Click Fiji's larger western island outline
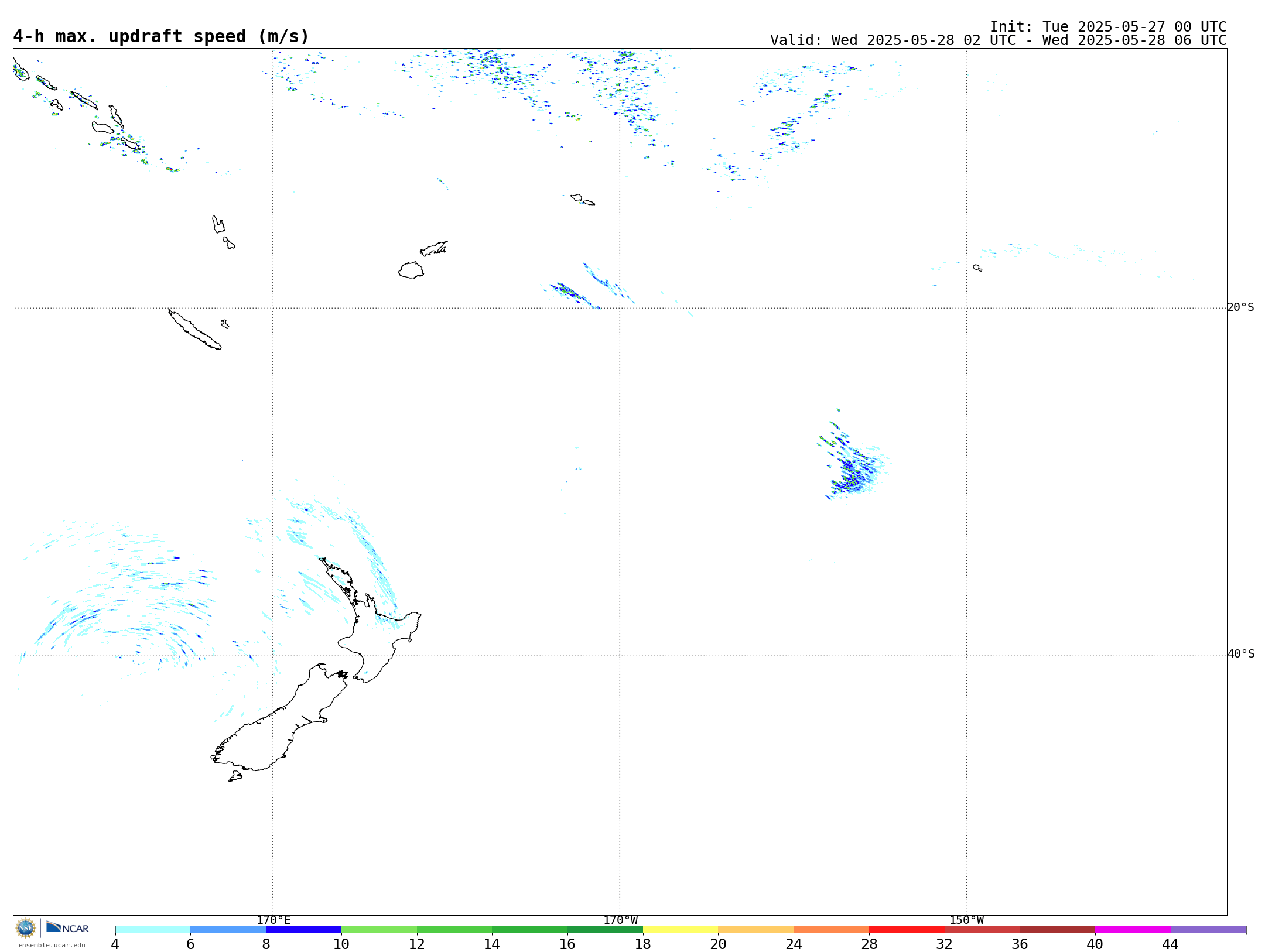The width and height of the screenshot is (1265, 952). (411, 270)
